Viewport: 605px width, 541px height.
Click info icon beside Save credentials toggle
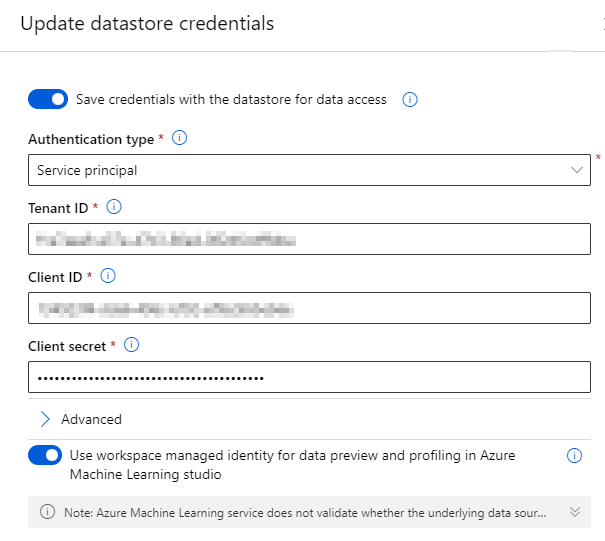pyautogui.click(x=410, y=100)
